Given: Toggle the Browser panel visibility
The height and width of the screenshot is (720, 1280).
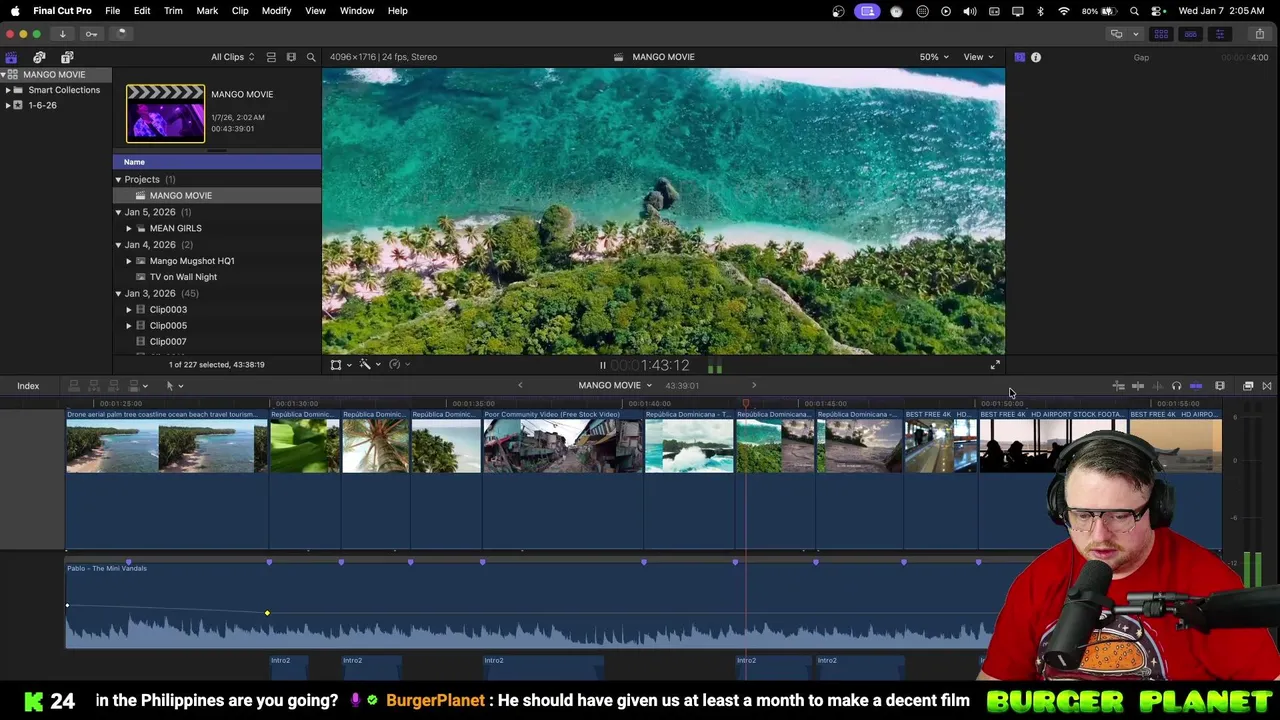Looking at the screenshot, I should click(x=1161, y=34).
